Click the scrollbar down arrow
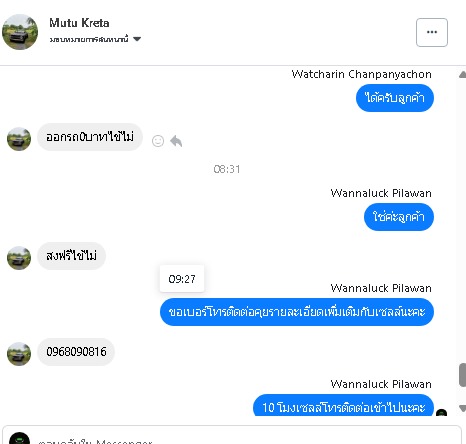The height and width of the screenshot is (444, 466). point(462,408)
